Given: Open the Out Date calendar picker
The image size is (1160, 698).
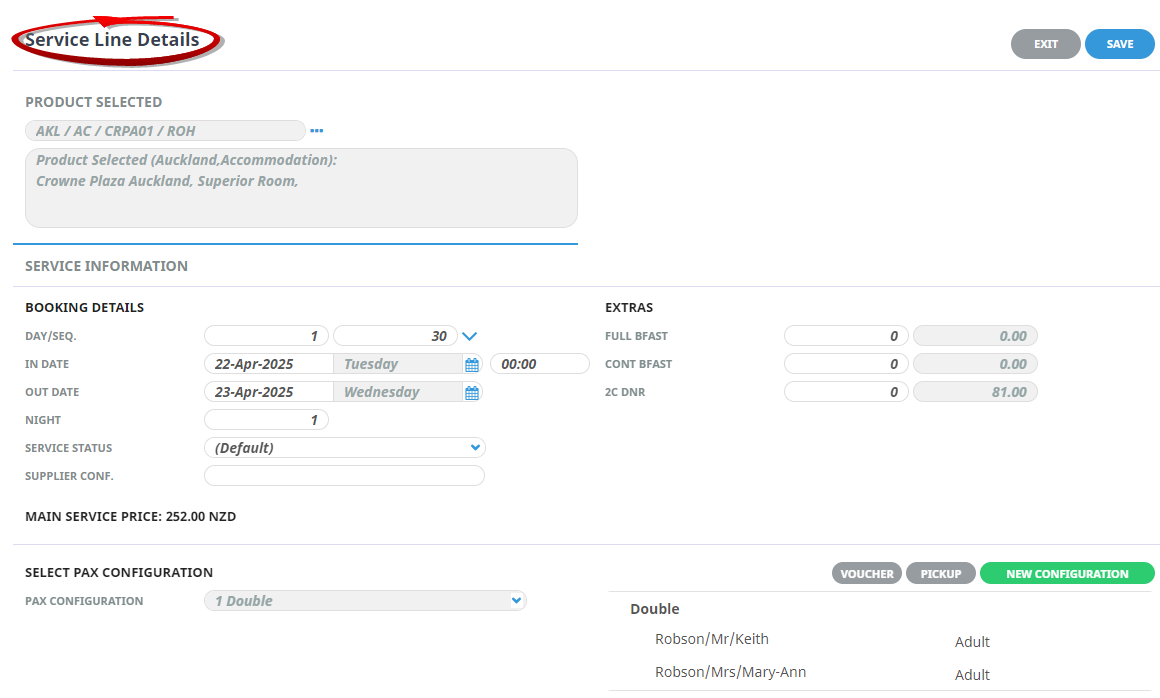Looking at the screenshot, I should click(472, 393).
